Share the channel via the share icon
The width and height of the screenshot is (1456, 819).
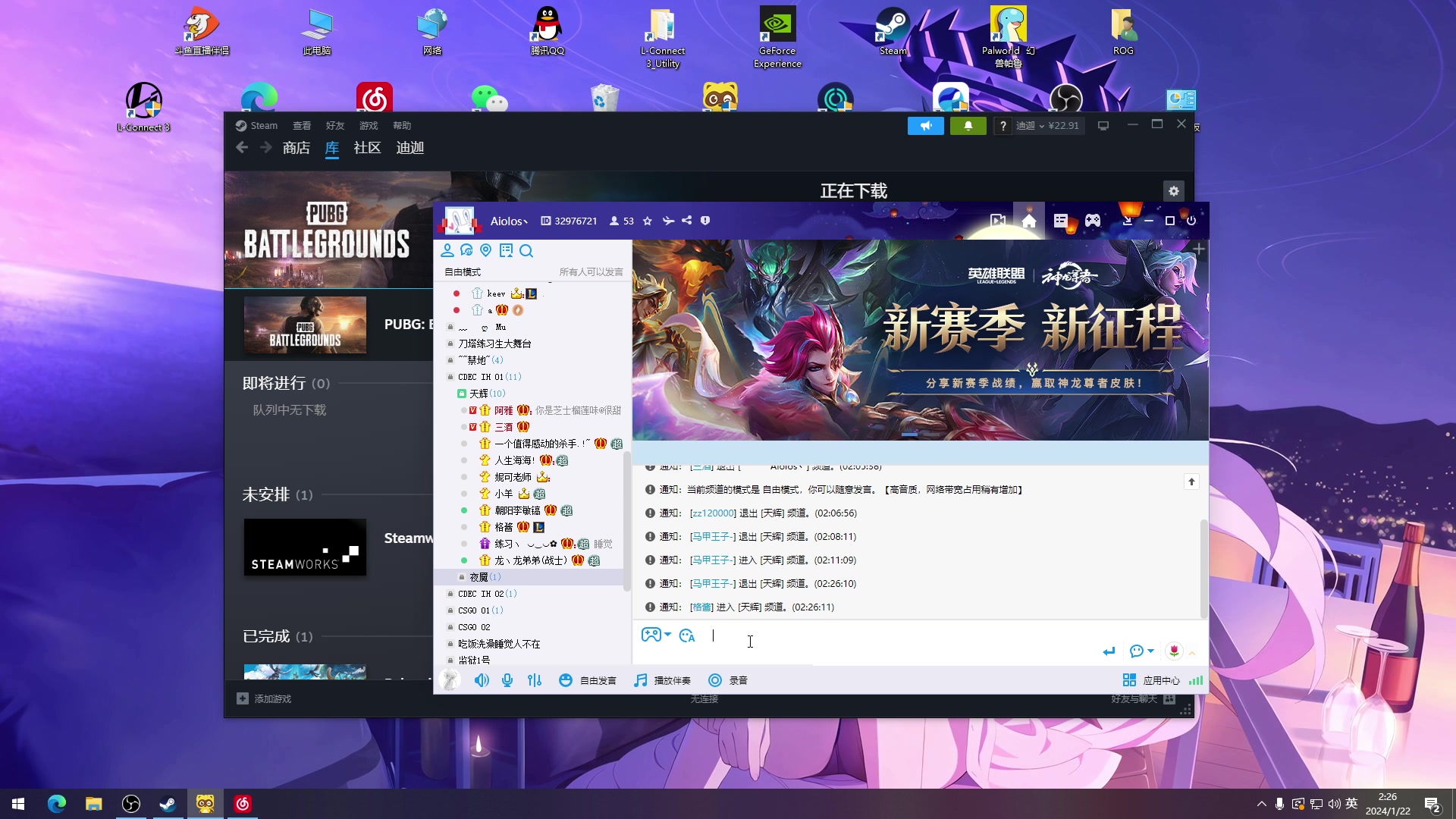(x=686, y=221)
